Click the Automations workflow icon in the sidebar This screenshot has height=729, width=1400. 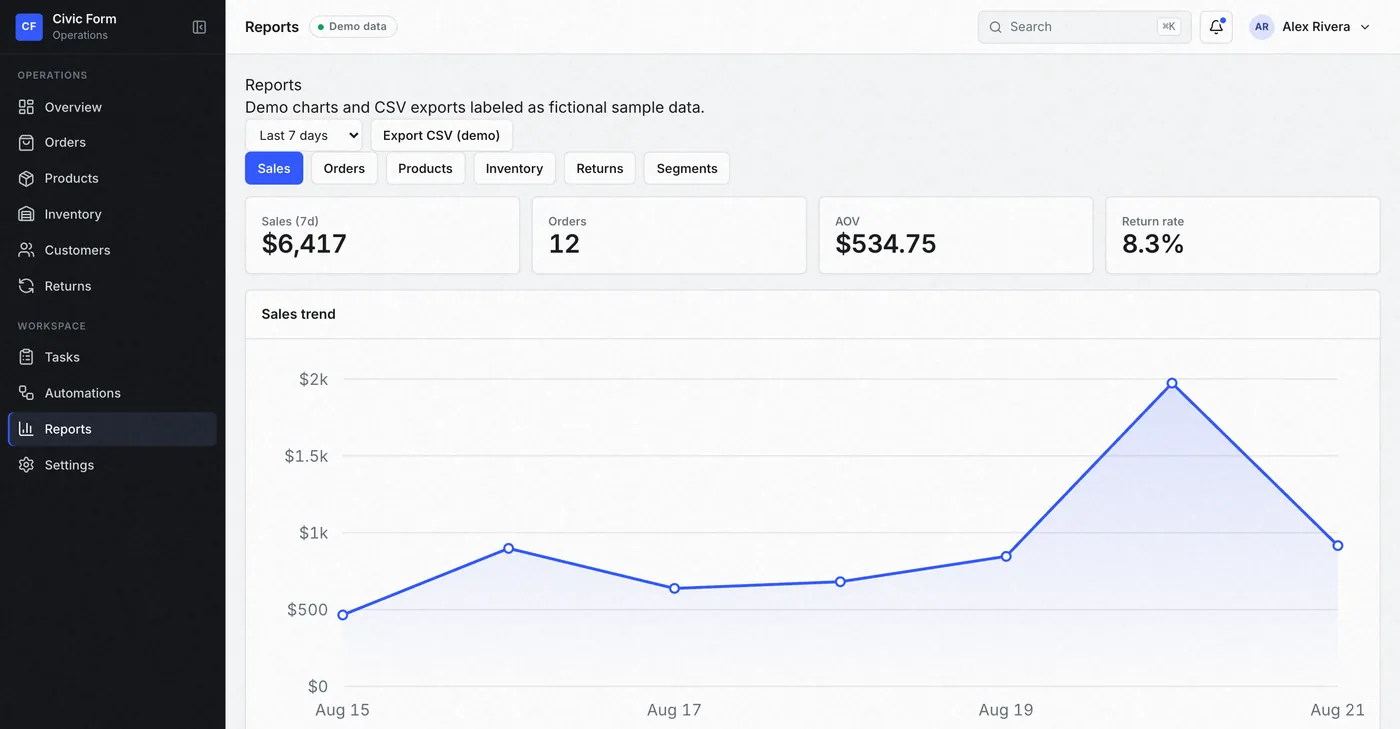click(26, 393)
